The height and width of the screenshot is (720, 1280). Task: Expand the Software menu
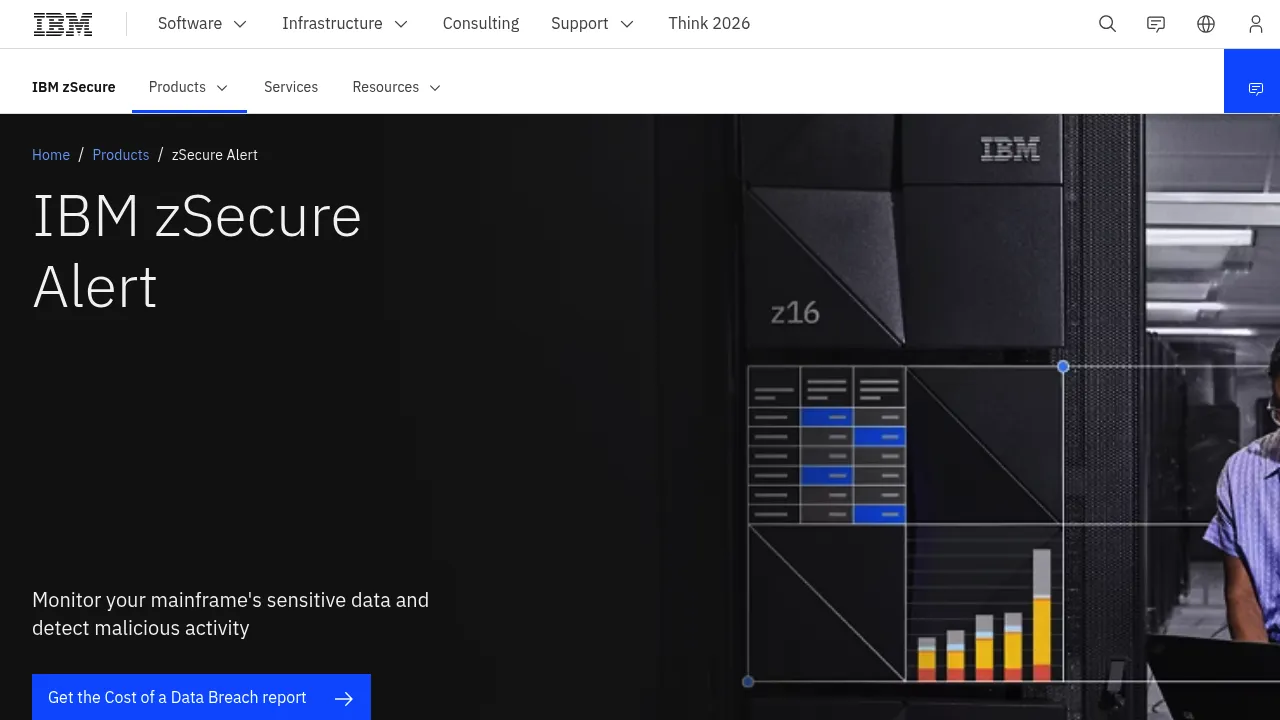click(202, 24)
